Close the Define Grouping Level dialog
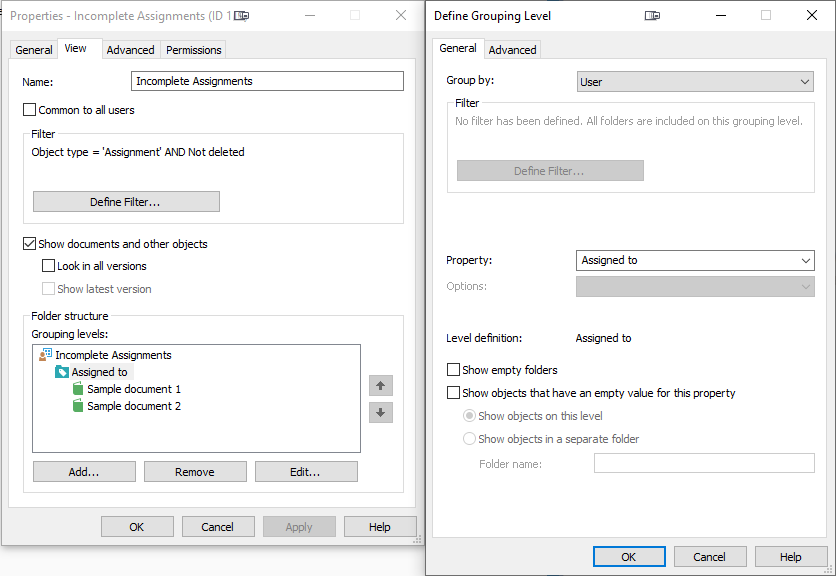836x576 pixels. pyautogui.click(x=811, y=15)
